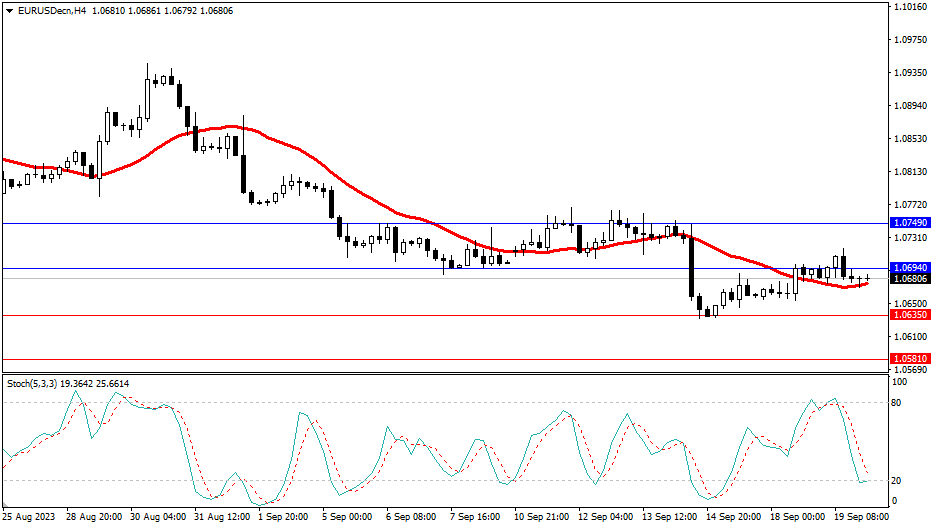The image size is (934, 527).
Task: Click the 1.05810 price level label
Action: pyautogui.click(x=909, y=358)
